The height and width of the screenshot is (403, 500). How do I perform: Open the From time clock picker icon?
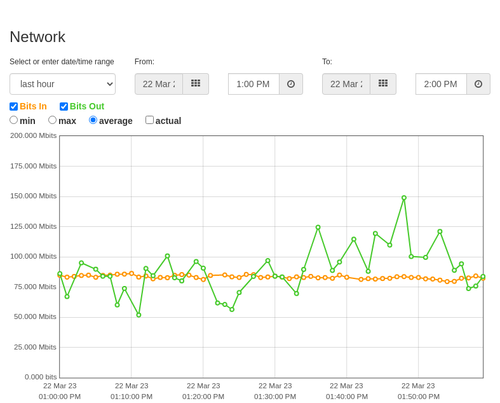click(x=291, y=84)
